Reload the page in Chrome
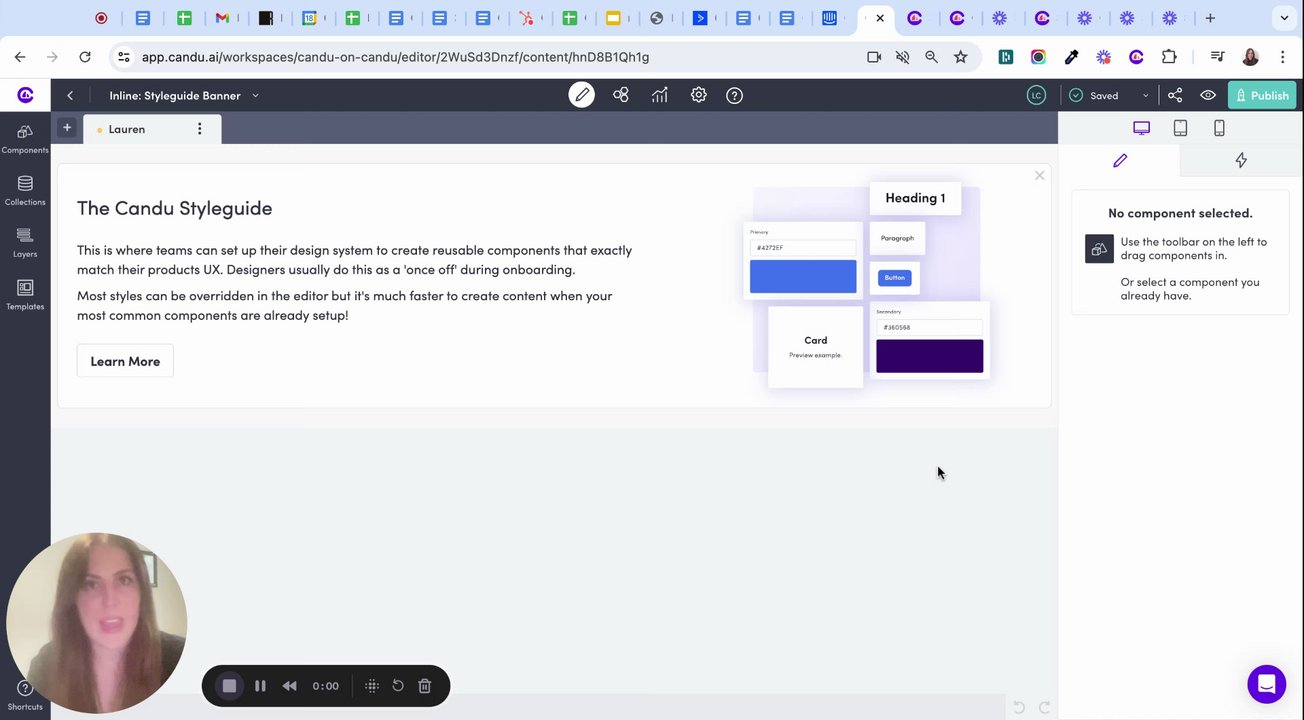1304x720 pixels. click(x=85, y=57)
